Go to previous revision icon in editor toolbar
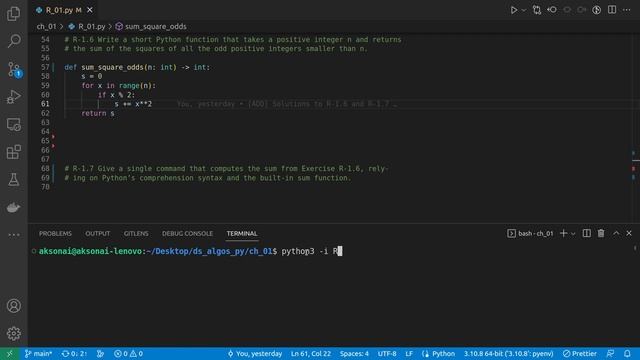Image resolution: width=640 pixels, height=360 pixels. pos(552,10)
